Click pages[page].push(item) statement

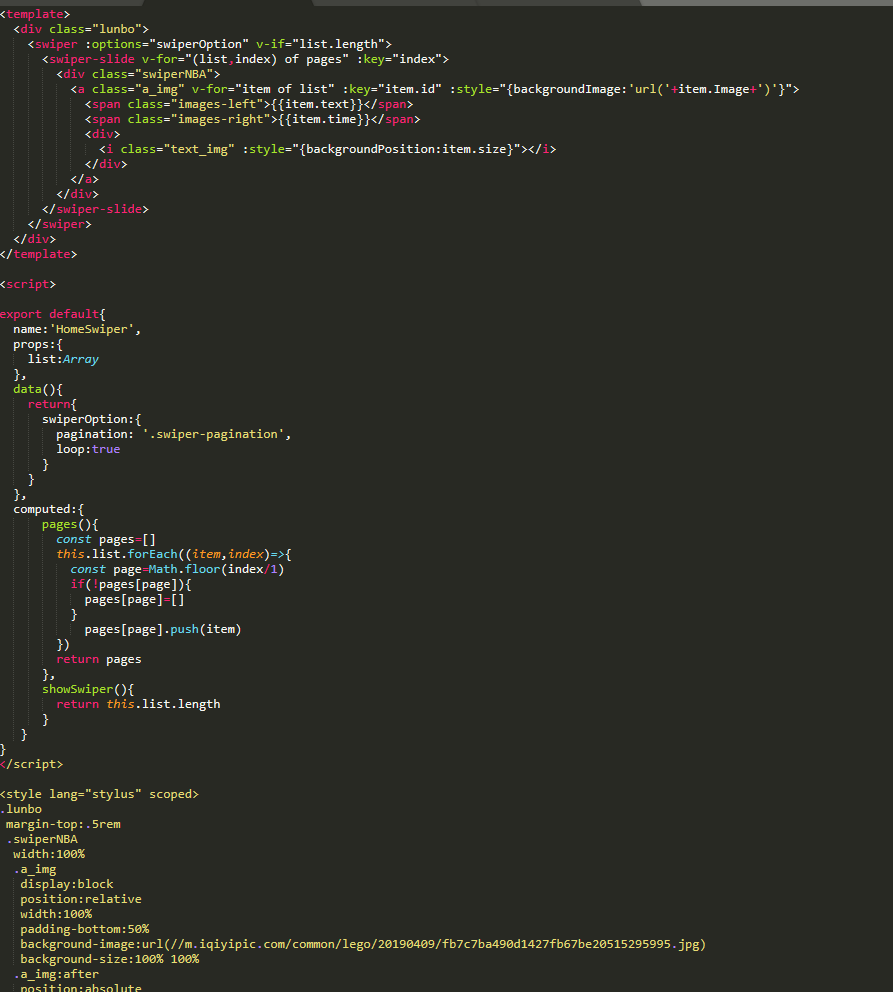(x=163, y=629)
